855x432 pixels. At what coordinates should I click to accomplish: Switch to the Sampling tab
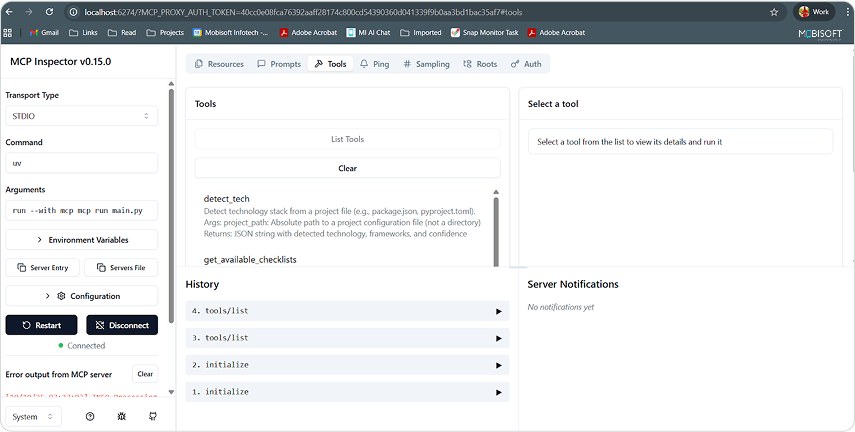click(426, 64)
